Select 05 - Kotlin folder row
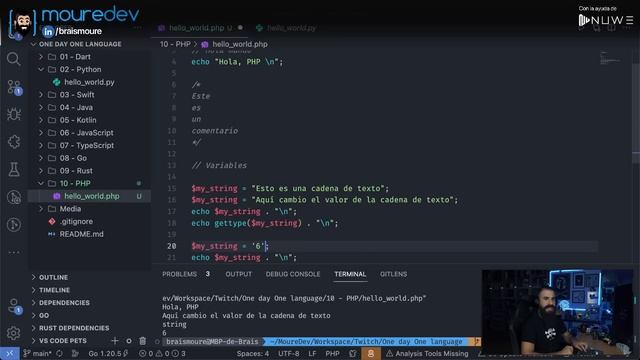This screenshot has width=640, height=360. point(89,120)
